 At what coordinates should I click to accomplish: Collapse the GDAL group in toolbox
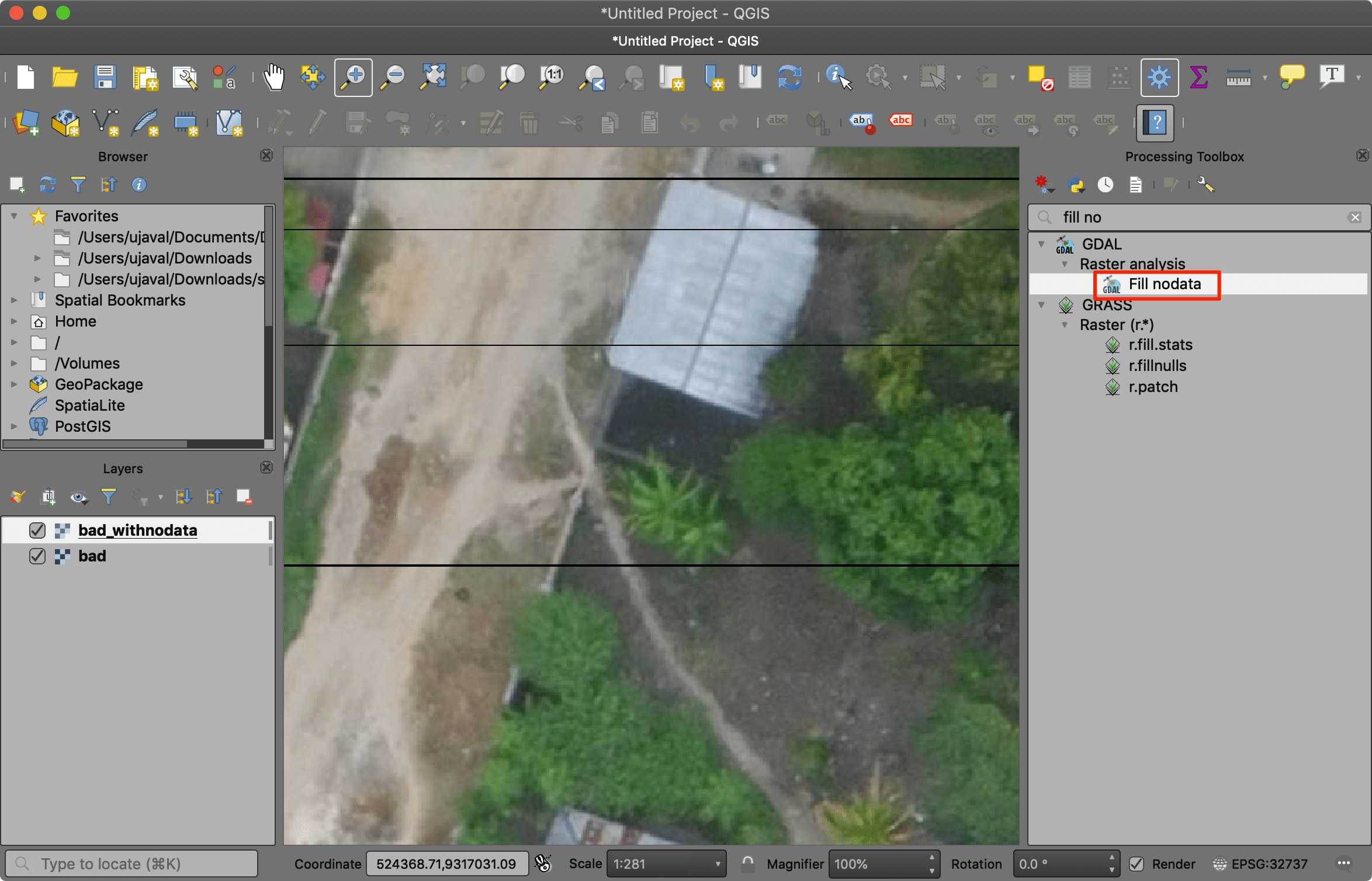1041,244
